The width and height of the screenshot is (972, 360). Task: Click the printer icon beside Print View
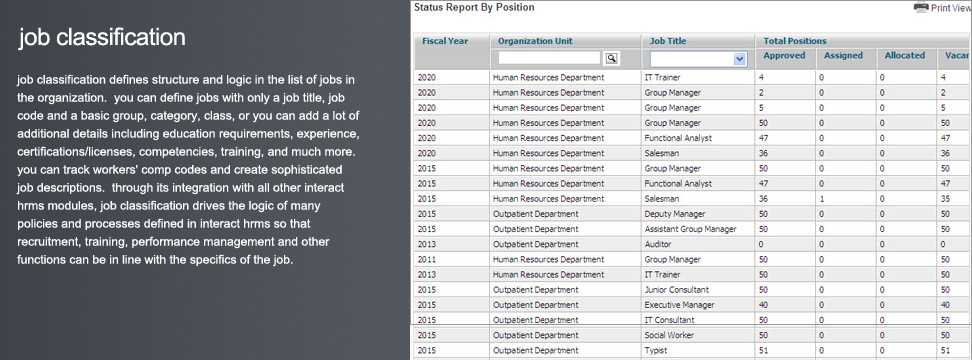point(921,7)
